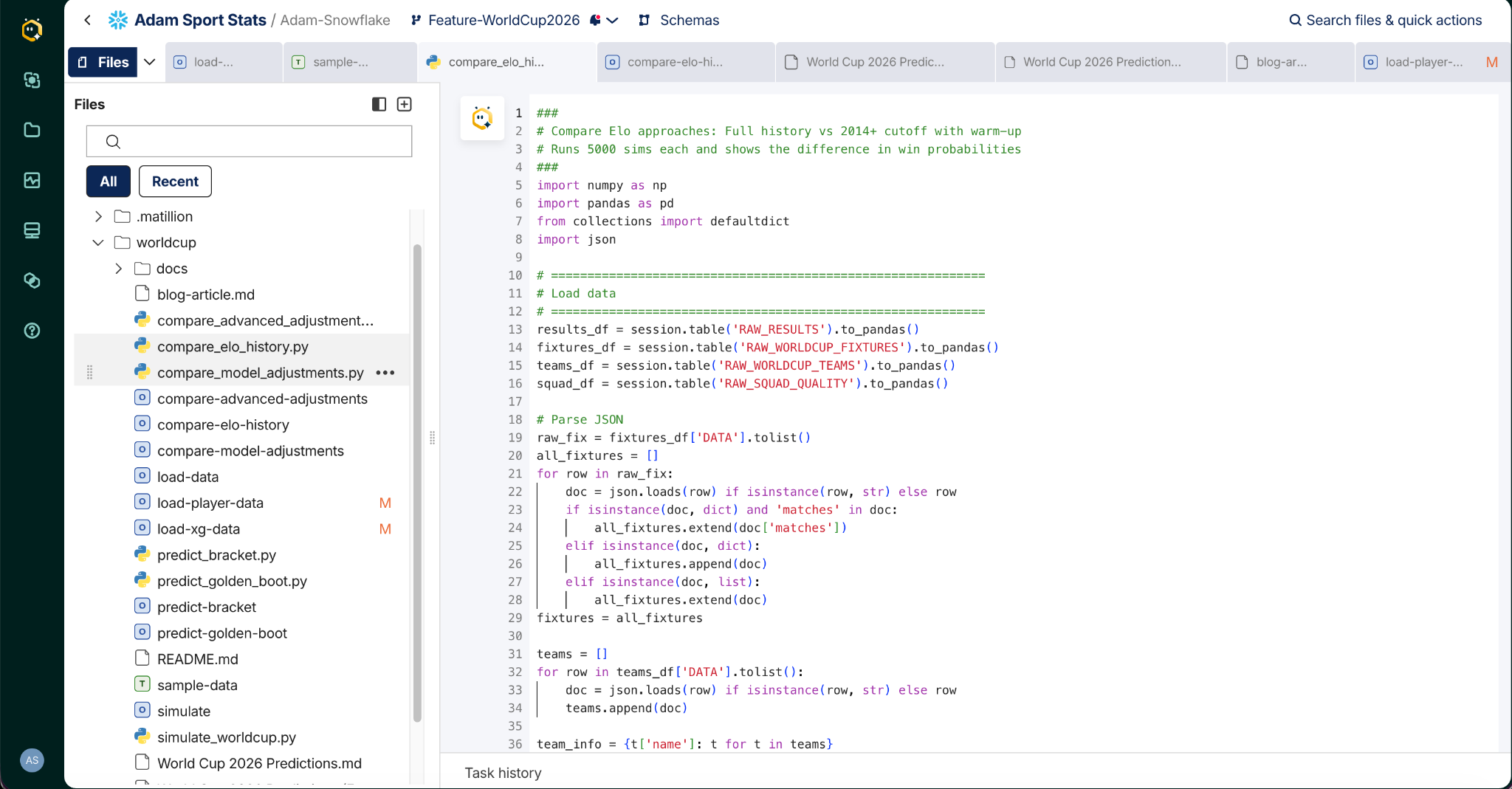The image size is (1512, 789).
Task: Click the search magnifier icon in header
Action: point(1295,20)
